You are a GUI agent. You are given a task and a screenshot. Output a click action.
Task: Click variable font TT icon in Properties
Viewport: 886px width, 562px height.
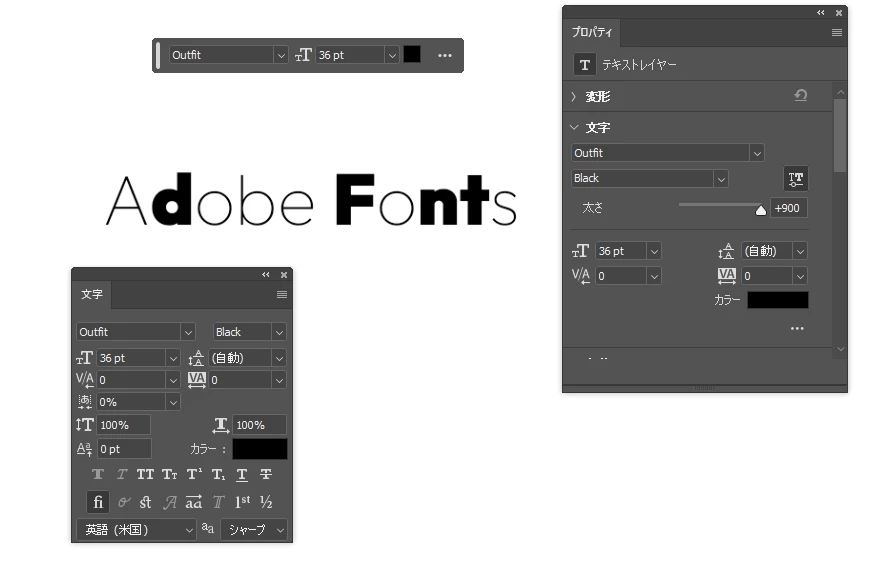click(796, 179)
